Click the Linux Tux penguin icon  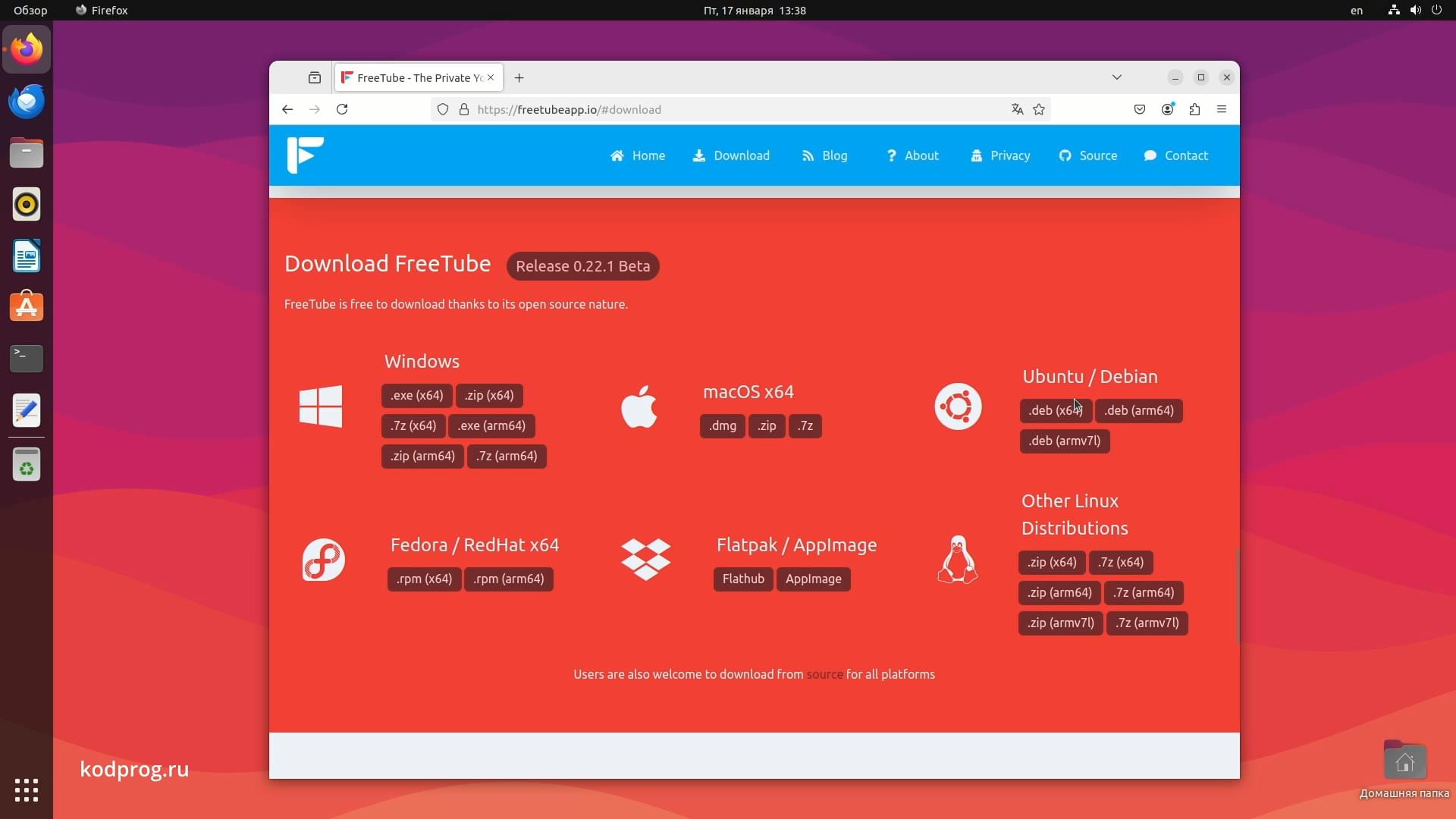coord(958,560)
